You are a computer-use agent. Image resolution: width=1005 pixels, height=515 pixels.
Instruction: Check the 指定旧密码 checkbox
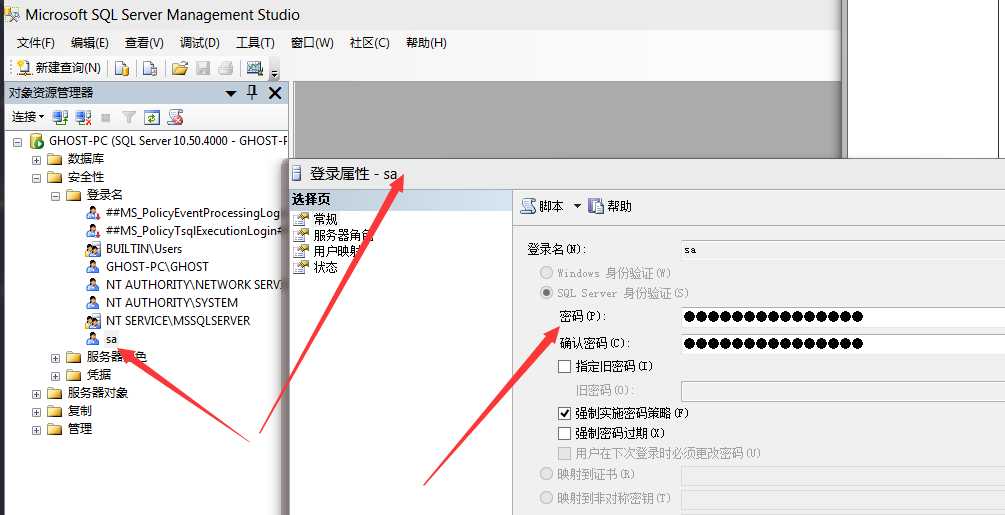565,366
